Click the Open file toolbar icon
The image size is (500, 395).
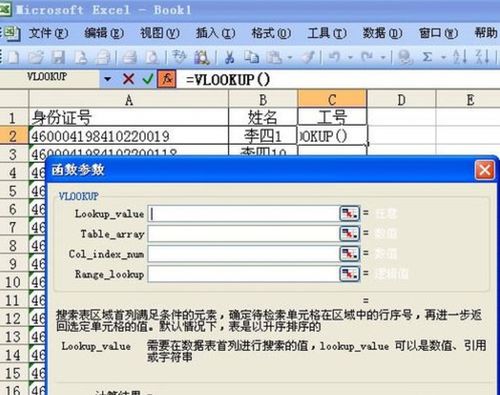pos(36,57)
